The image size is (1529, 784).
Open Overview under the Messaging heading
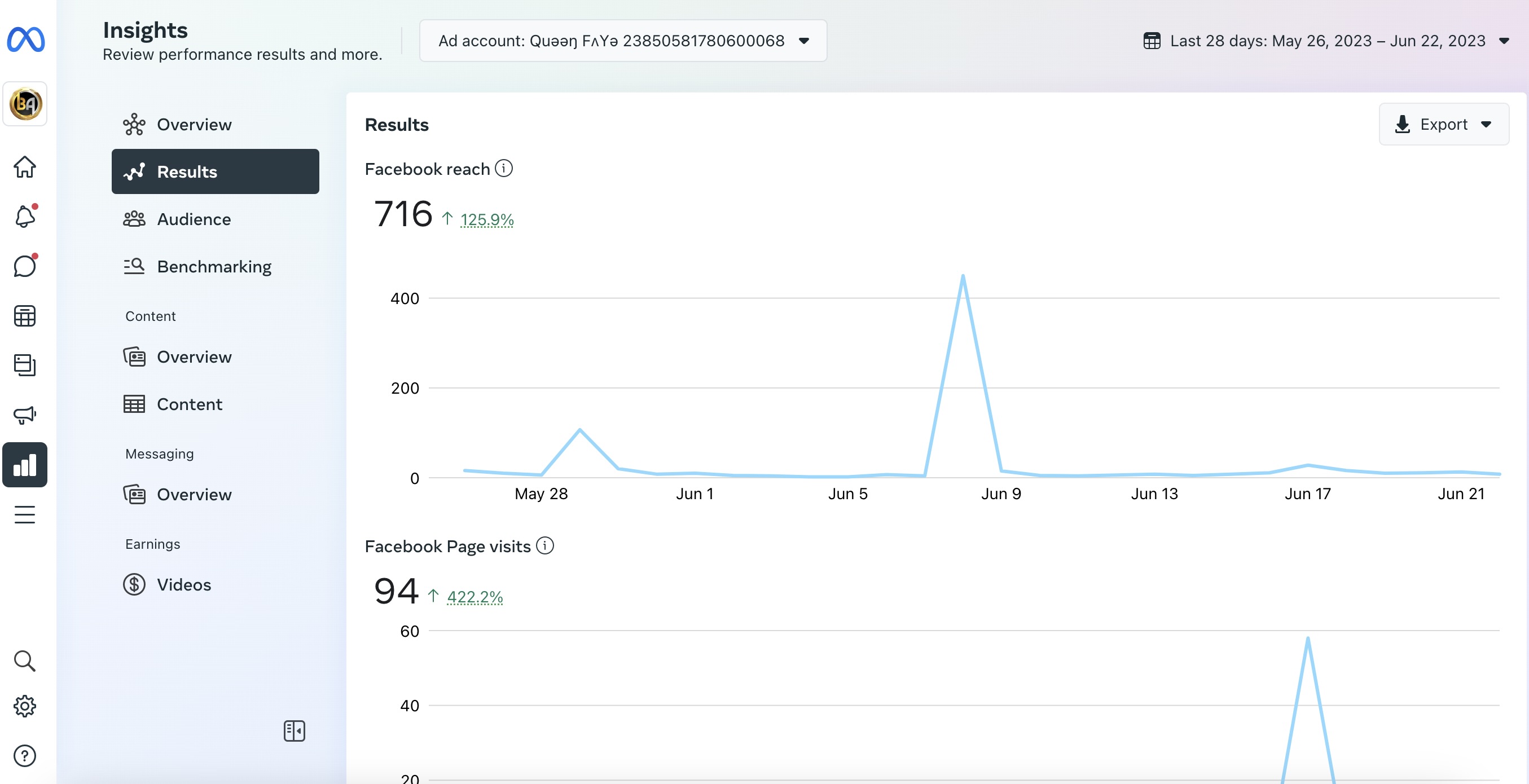[216, 495]
